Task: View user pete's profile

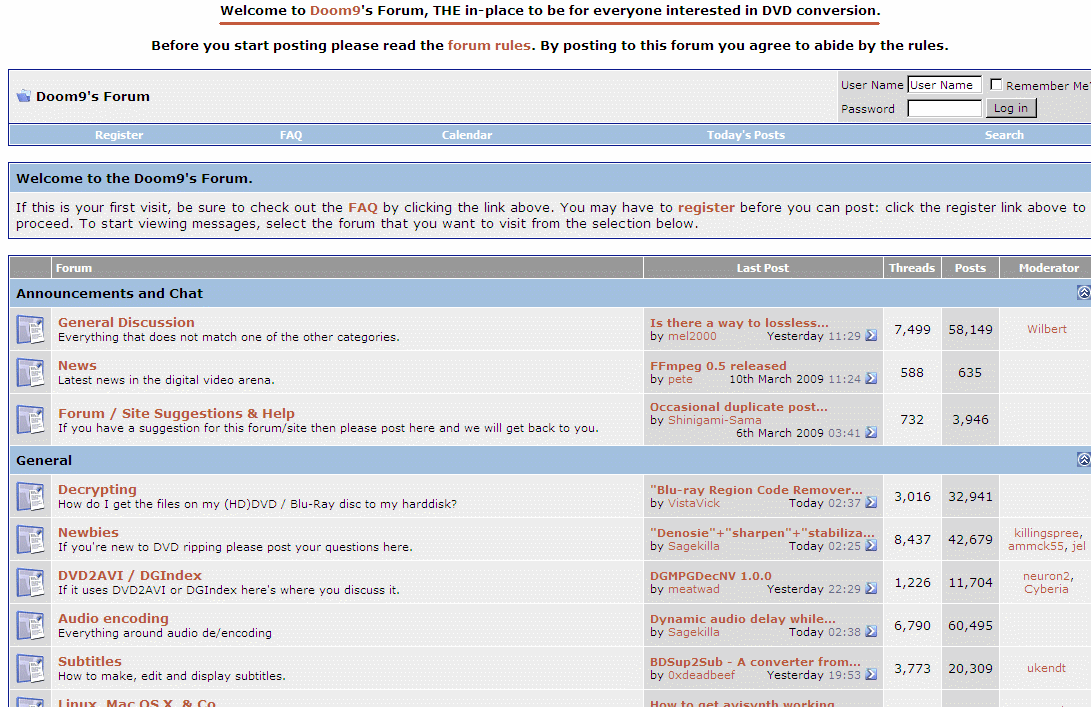Action: [x=680, y=379]
